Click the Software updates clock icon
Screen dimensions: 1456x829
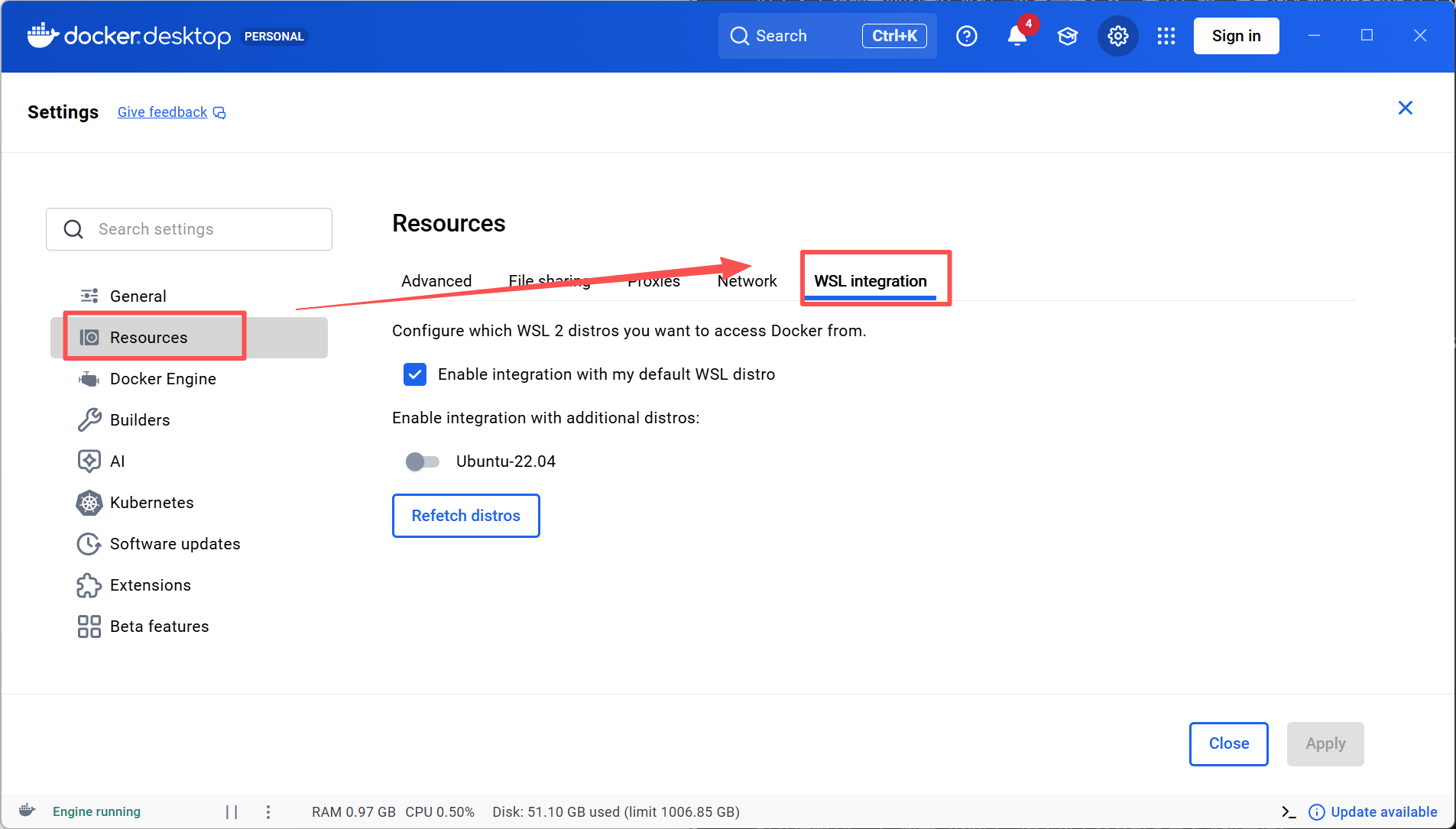coord(89,543)
